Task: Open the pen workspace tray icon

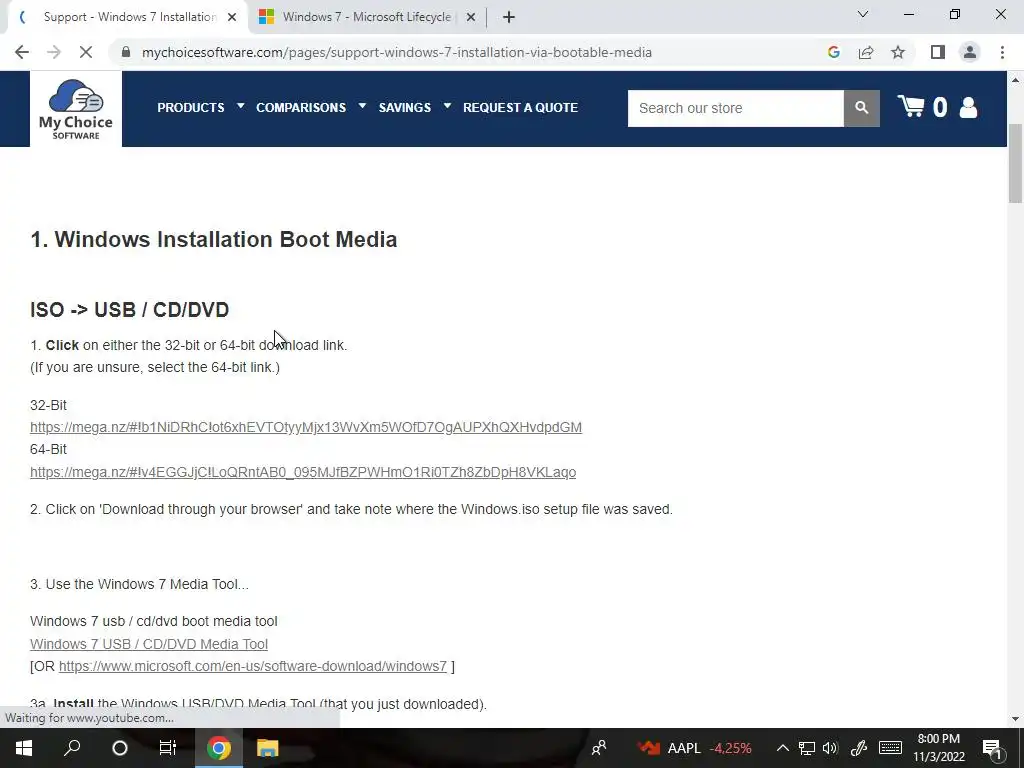Action: tap(859, 748)
